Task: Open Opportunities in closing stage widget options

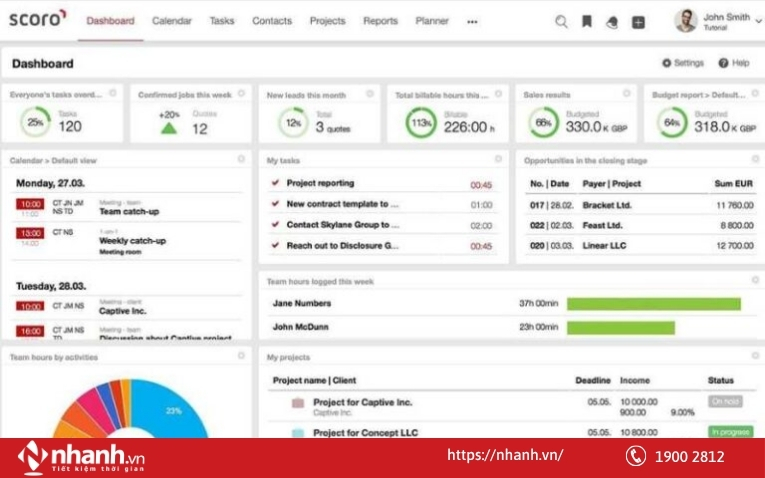Action: [x=755, y=159]
